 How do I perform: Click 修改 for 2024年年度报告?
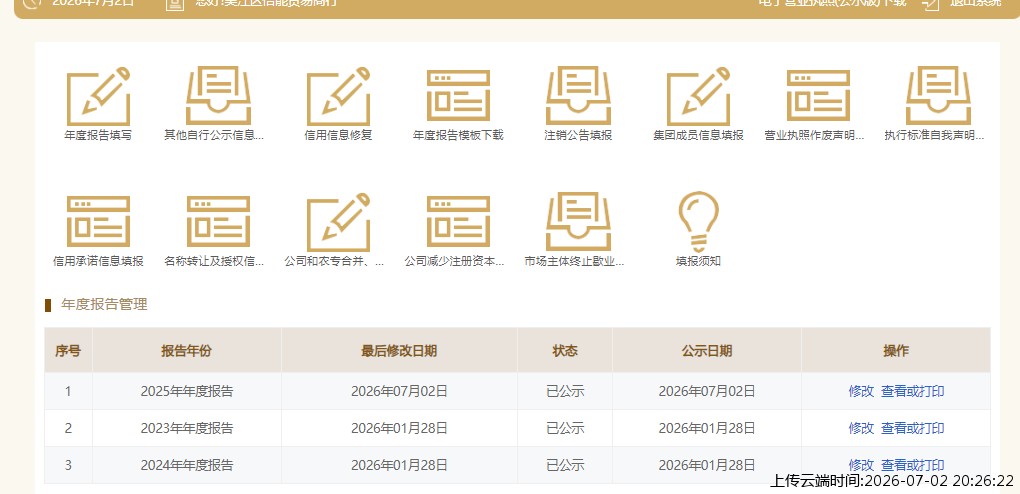(x=861, y=465)
